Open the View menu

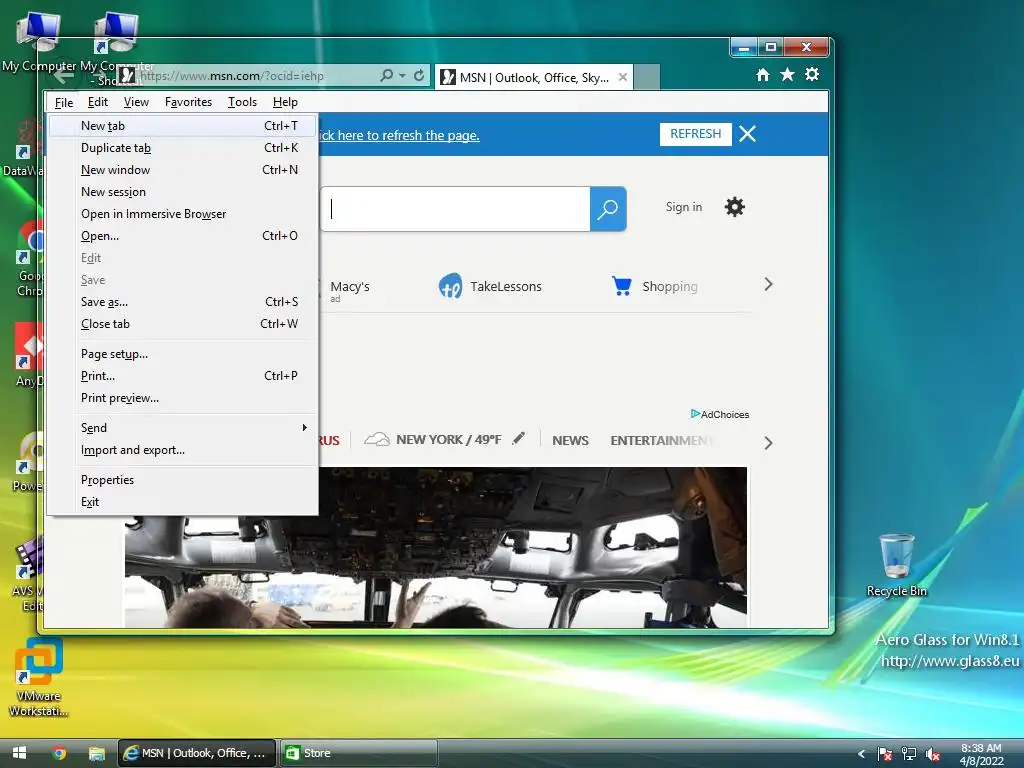(x=136, y=102)
